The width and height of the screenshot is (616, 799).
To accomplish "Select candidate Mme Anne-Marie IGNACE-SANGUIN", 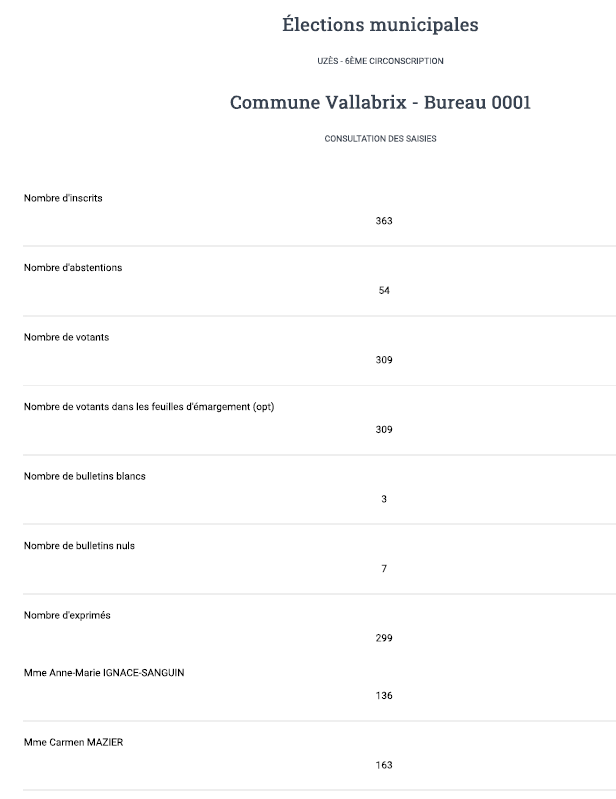I will tap(104, 673).
